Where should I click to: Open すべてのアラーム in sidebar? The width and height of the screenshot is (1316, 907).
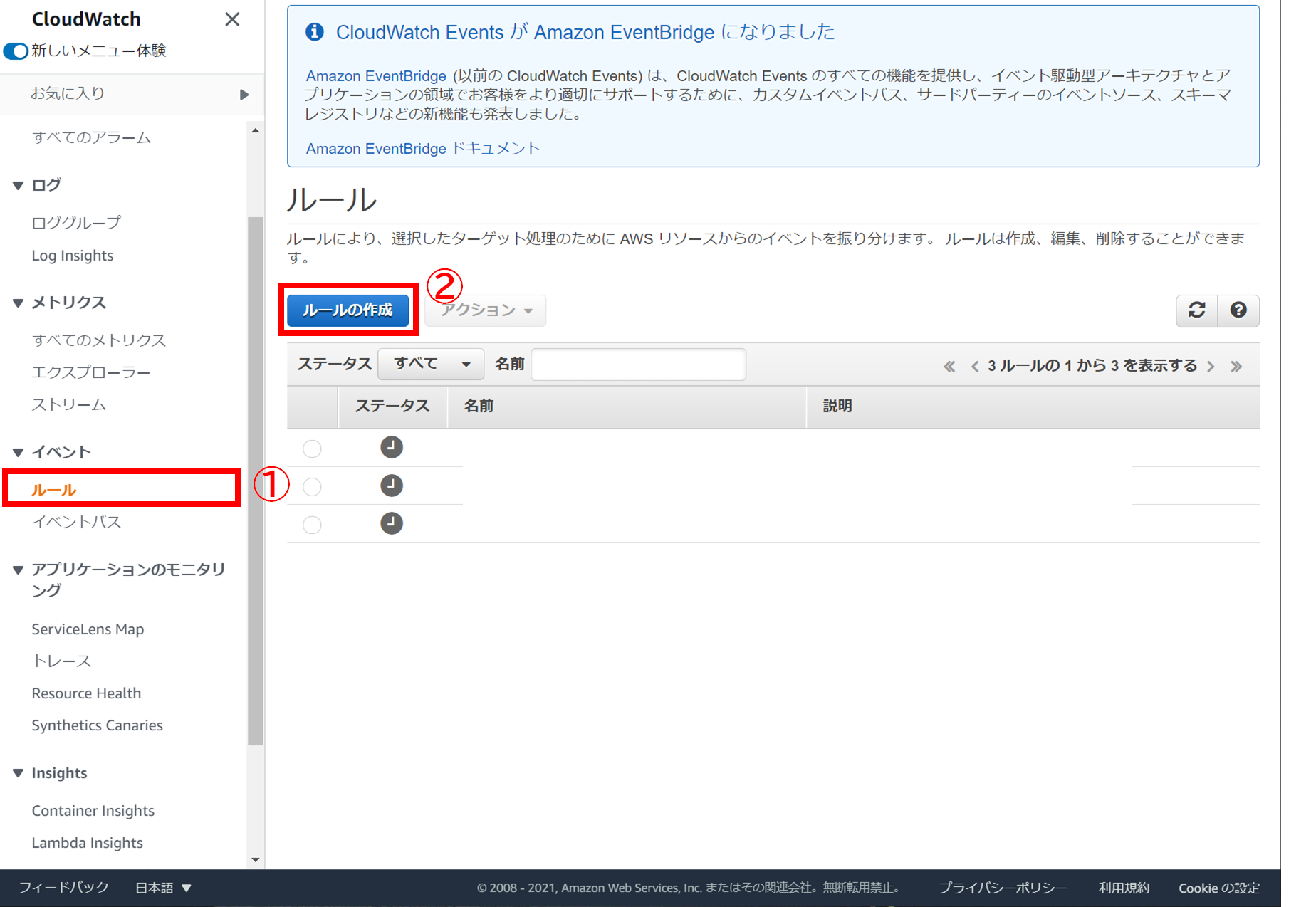[91, 137]
